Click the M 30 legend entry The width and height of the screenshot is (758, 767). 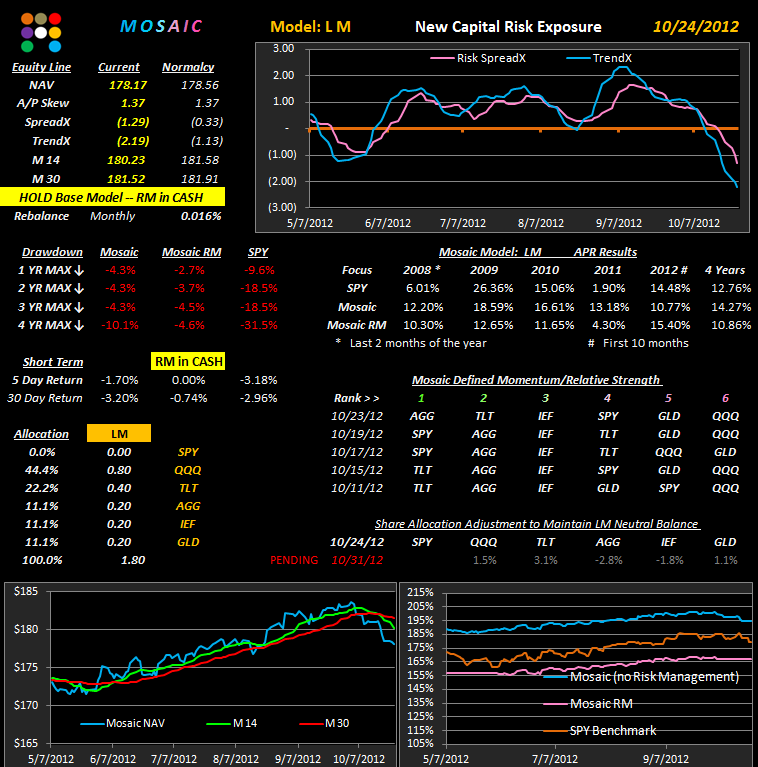(324, 723)
